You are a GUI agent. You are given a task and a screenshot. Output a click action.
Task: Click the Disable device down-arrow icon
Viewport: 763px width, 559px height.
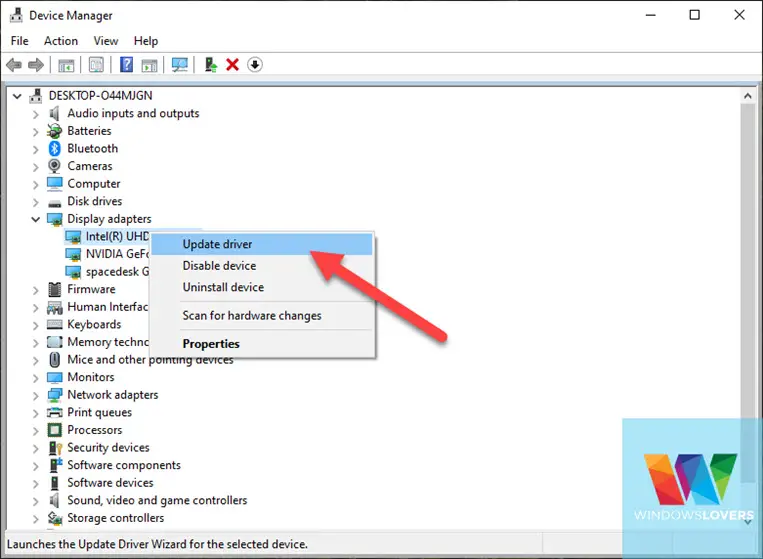click(255, 65)
